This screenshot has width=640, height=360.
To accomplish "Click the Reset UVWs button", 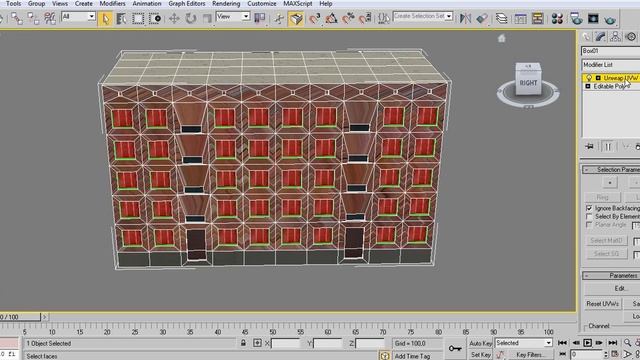I will click(603, 304).
